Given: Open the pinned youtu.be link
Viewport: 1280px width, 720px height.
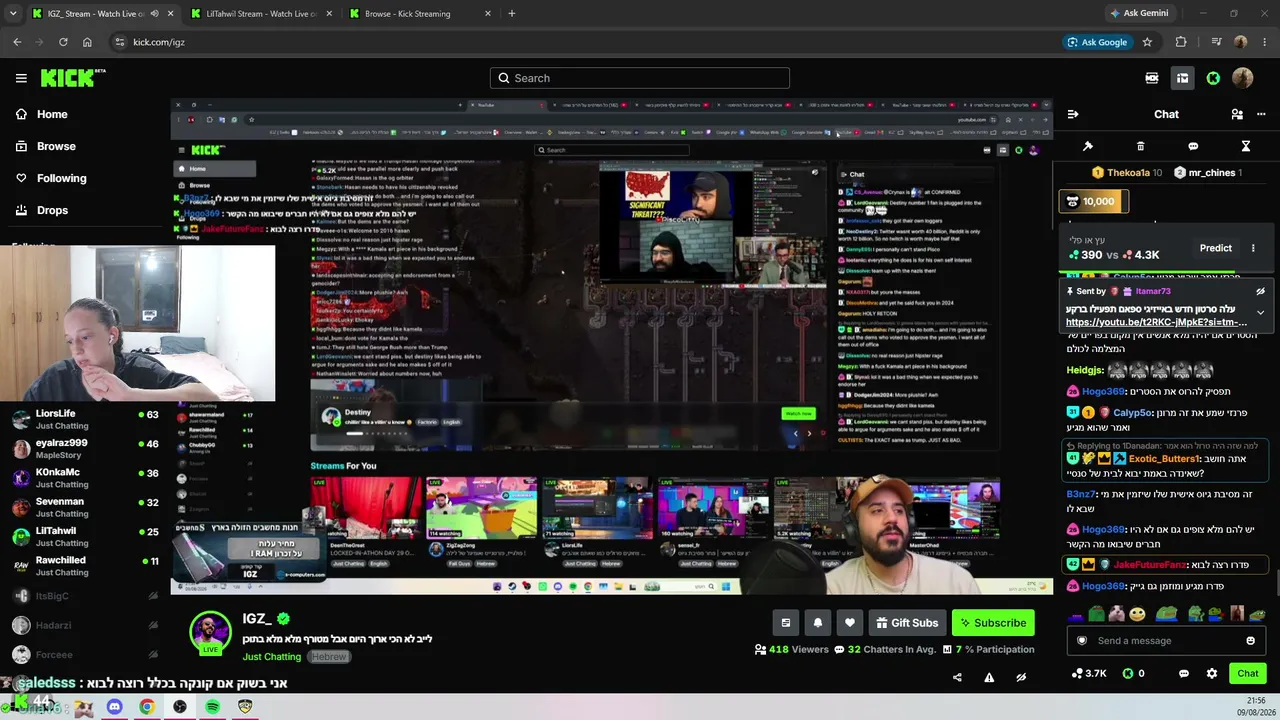Looking at the screenshot, I should tap(1156, 322).
